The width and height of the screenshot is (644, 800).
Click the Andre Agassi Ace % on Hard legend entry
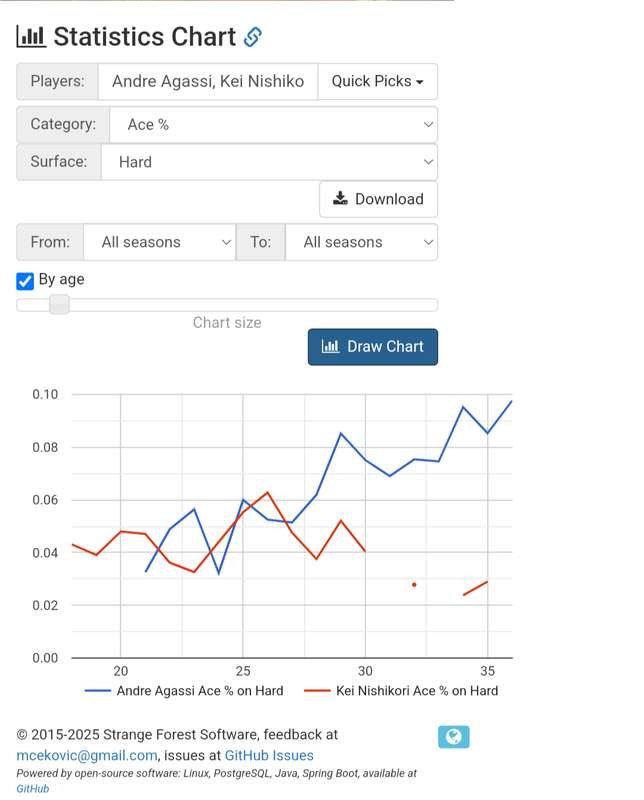[184, 691]
